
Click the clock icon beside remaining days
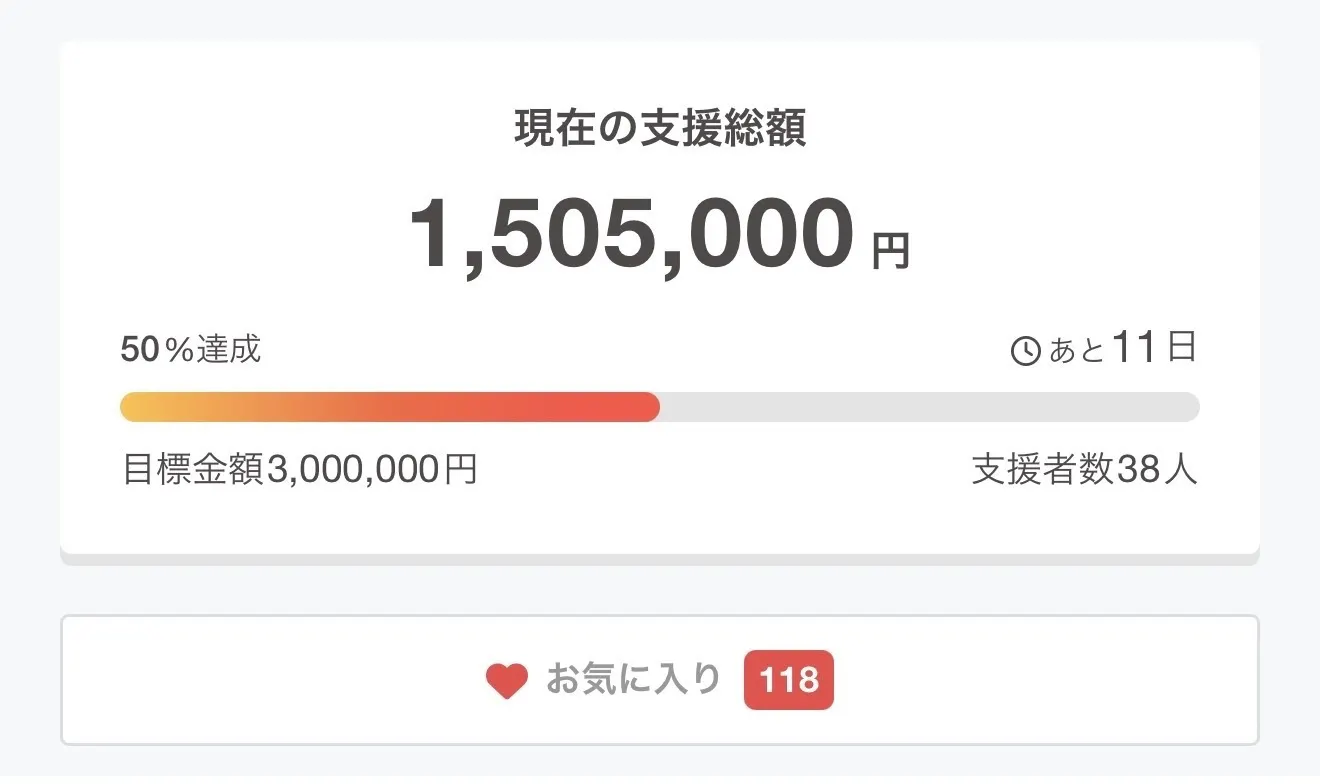(x=1026, y=351)
